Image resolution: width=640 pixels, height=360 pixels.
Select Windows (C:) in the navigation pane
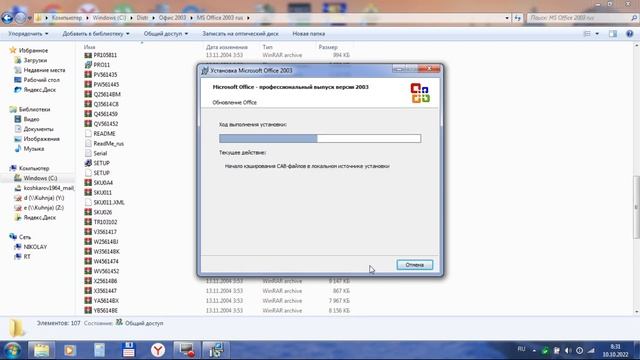point(40,178)
